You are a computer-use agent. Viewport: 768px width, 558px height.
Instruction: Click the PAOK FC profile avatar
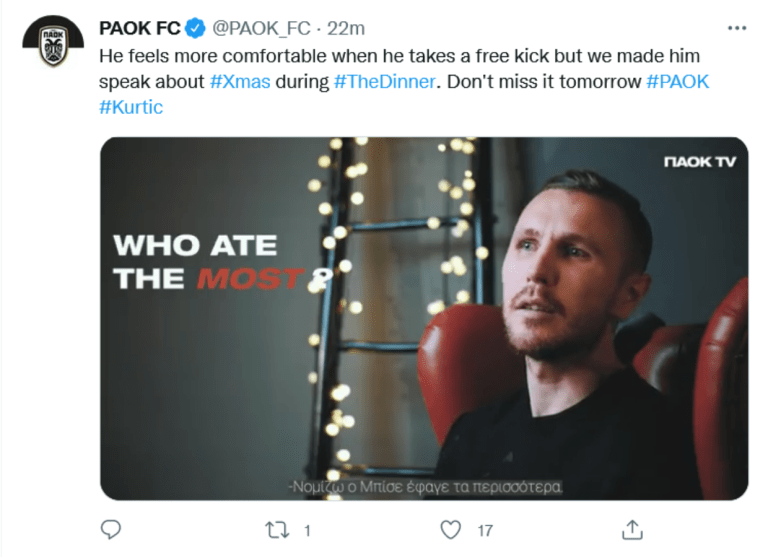[x=53, y=42]
